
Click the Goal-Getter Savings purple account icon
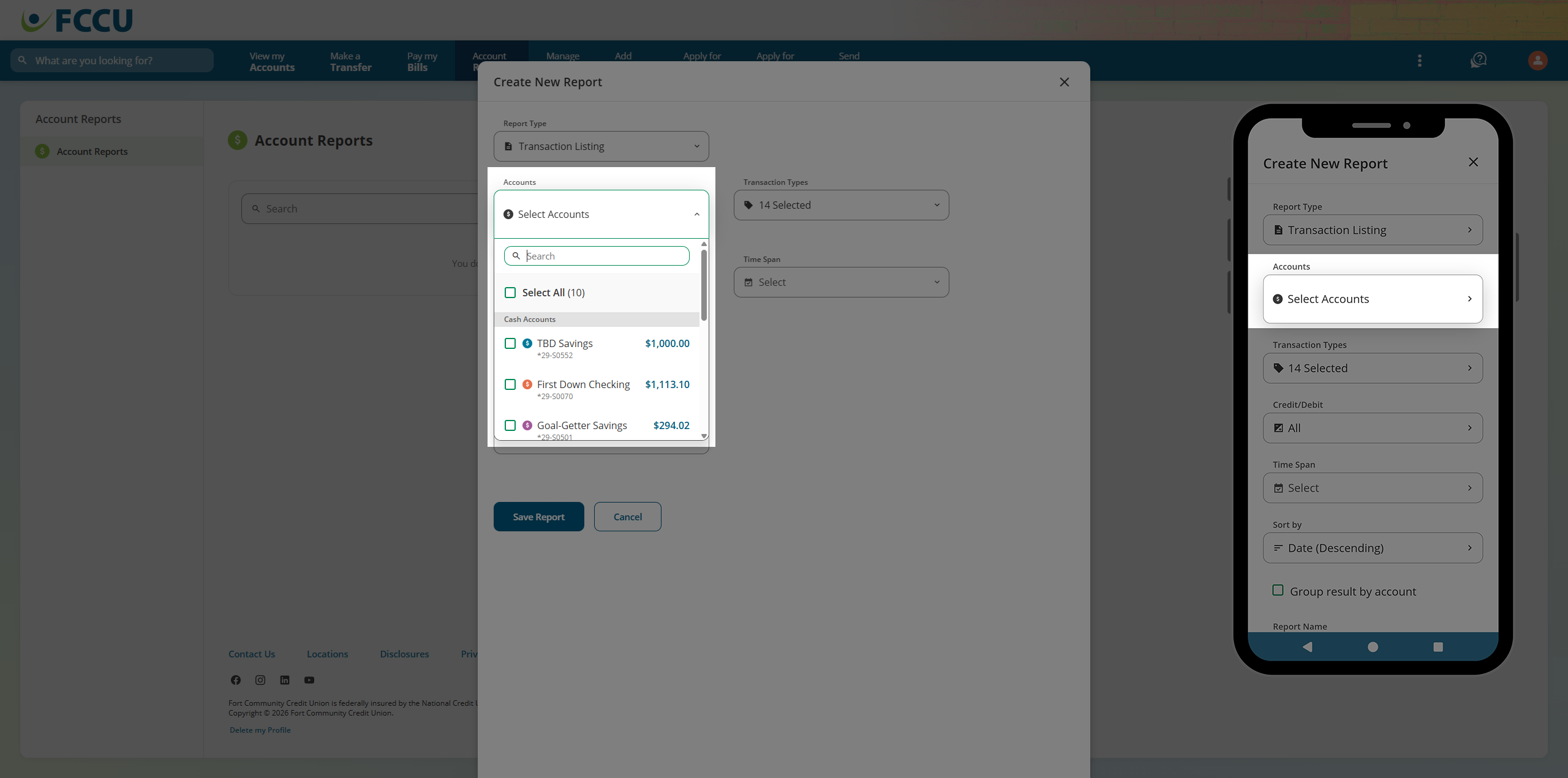pyautogui.click(x=527, y=425)
